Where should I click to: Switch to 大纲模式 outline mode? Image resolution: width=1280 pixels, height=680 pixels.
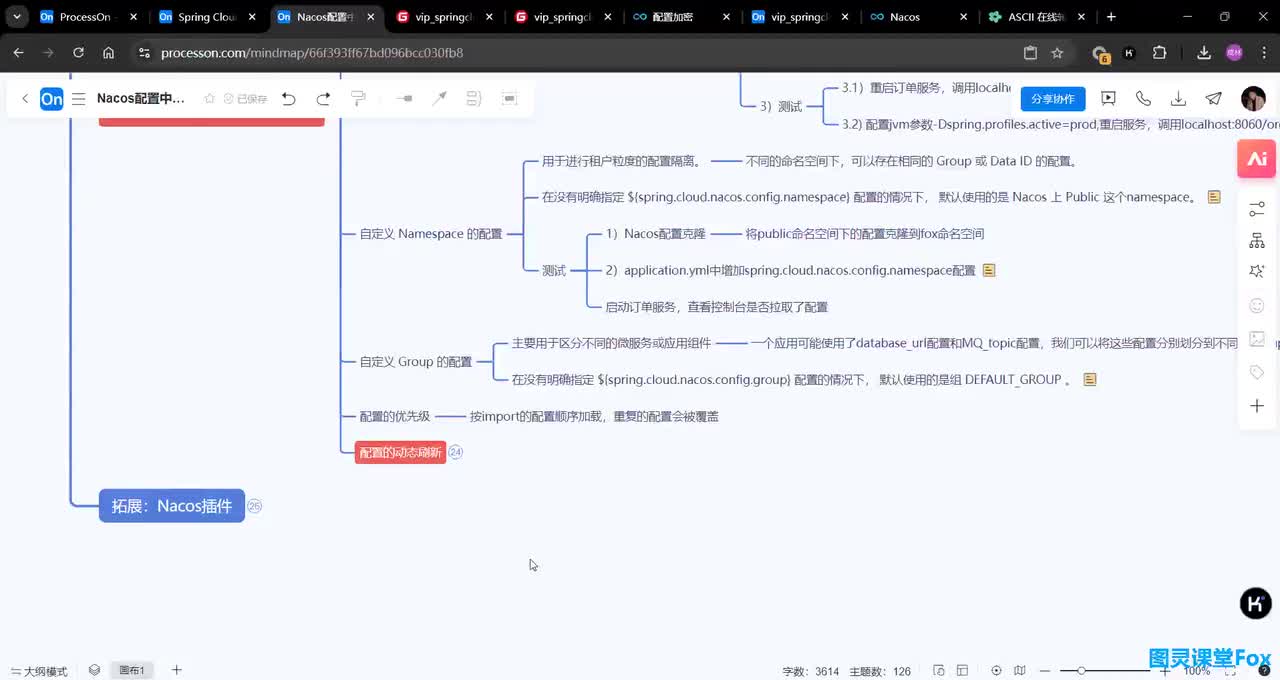point(39,671)
